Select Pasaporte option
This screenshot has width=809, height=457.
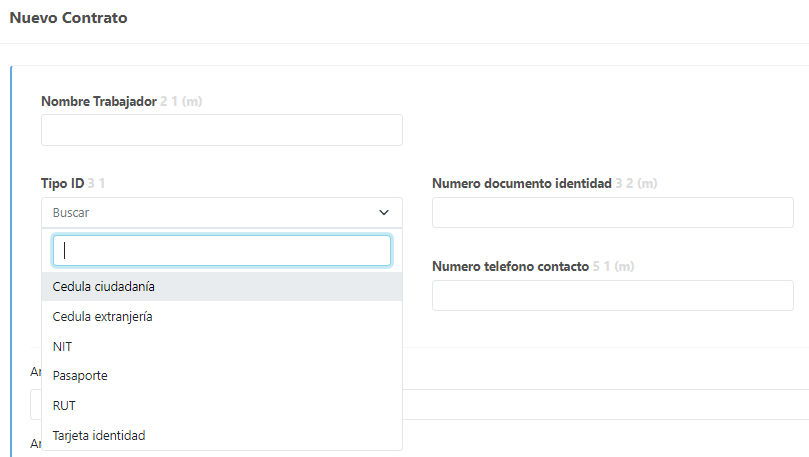[x=80, y=376]
